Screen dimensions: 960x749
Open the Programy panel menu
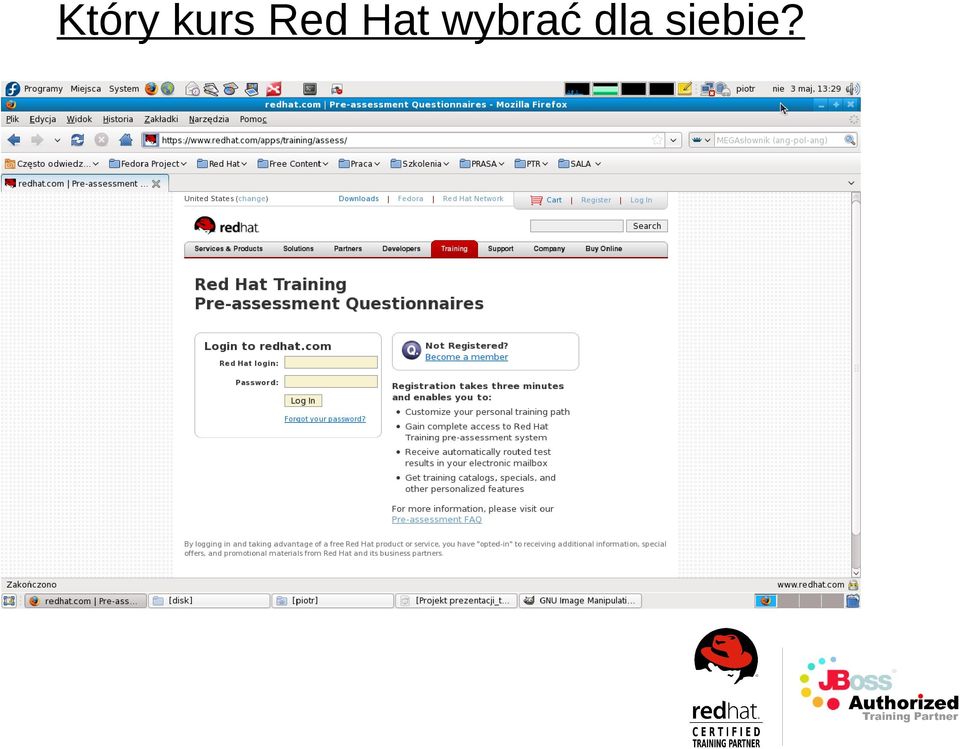pos(43,89)
